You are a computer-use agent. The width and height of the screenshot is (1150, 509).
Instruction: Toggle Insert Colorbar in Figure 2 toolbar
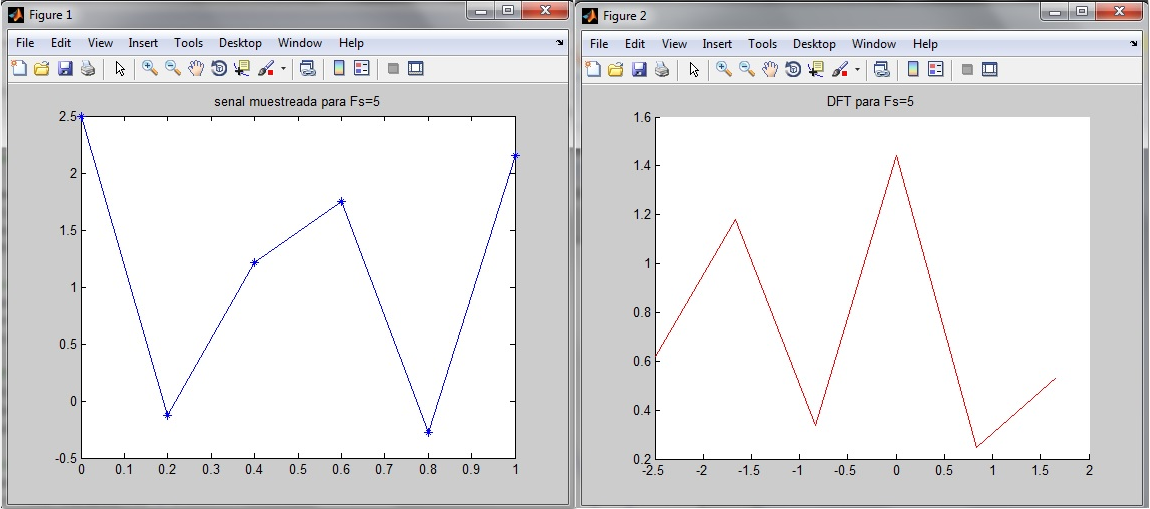click(912, 69)
